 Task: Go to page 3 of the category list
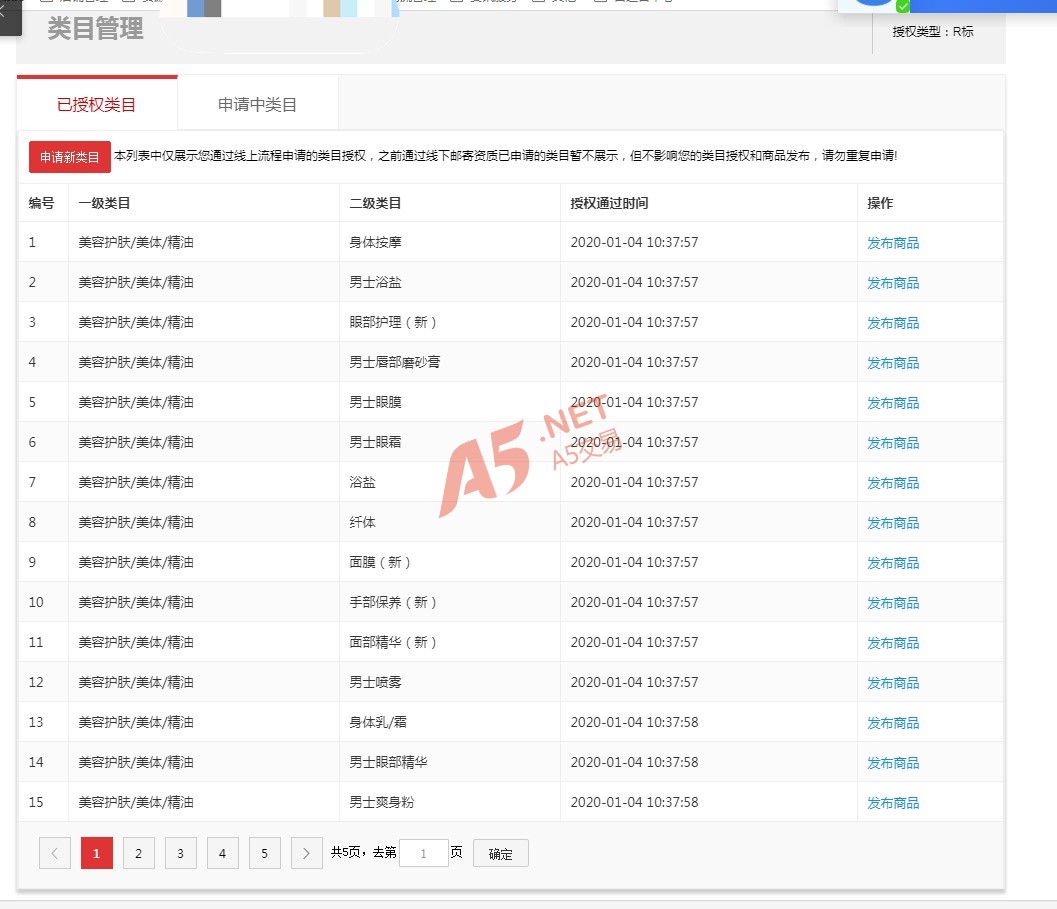[181, 853]
